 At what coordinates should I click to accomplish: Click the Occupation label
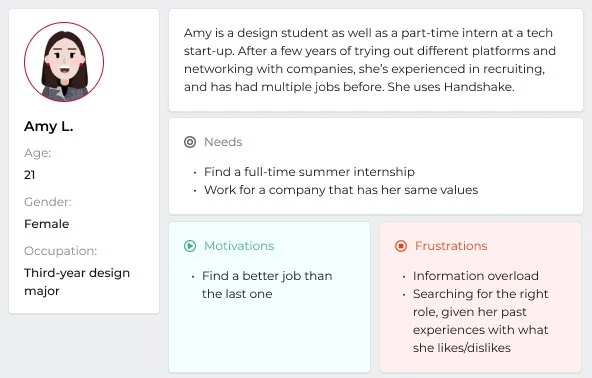60,251
